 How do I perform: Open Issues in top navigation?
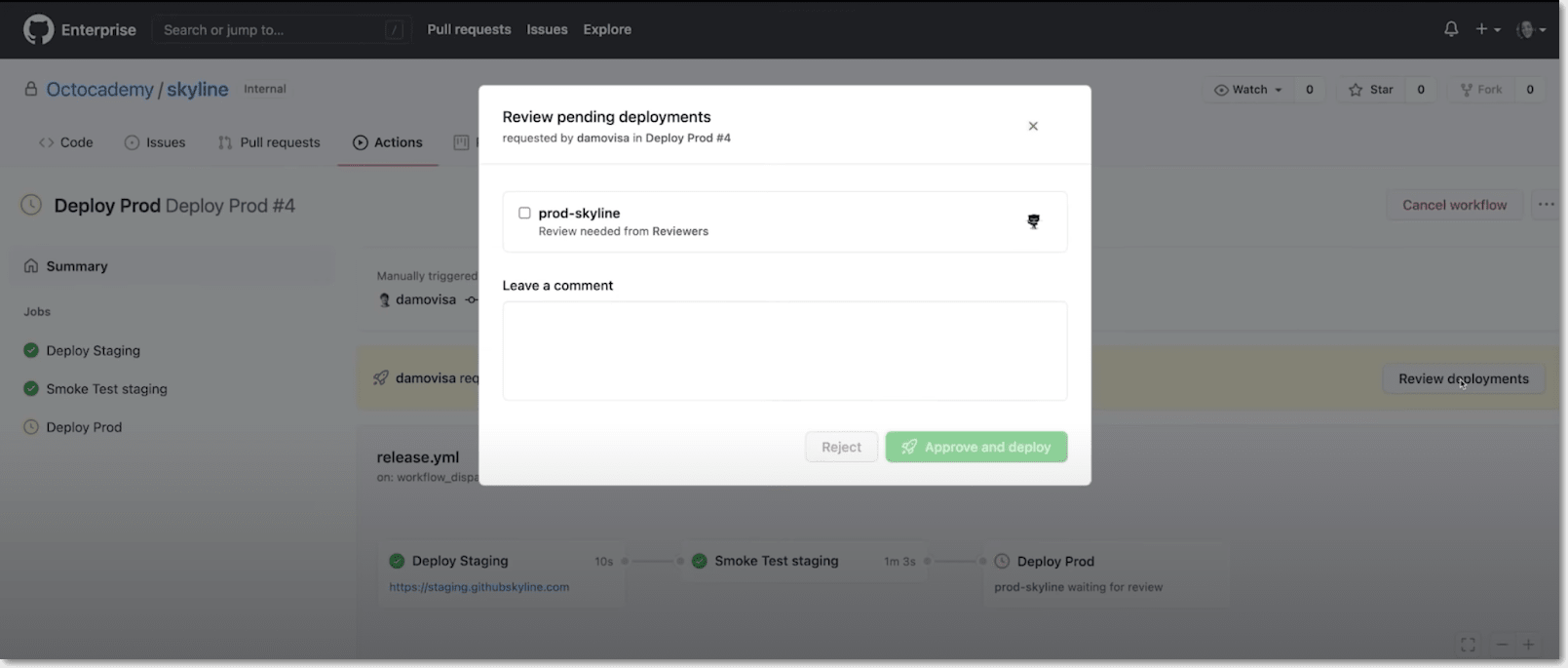point(547,29)
